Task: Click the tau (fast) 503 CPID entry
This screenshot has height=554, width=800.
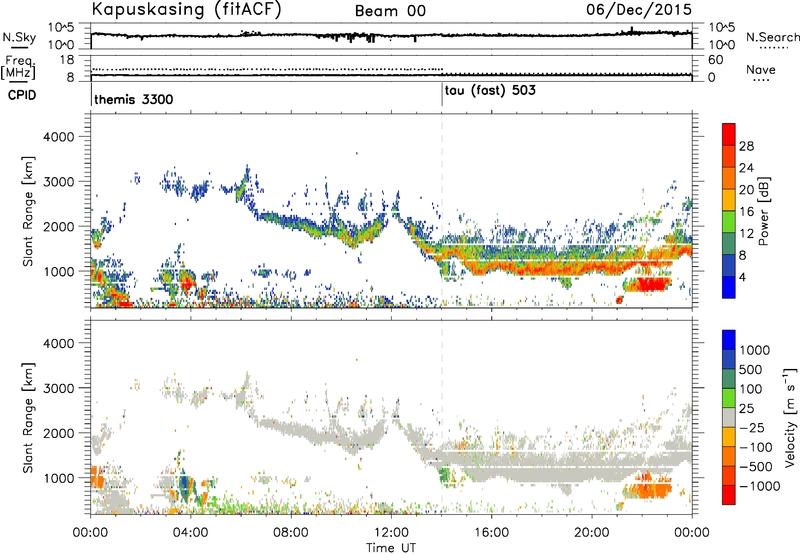Action: coord(490,91)
